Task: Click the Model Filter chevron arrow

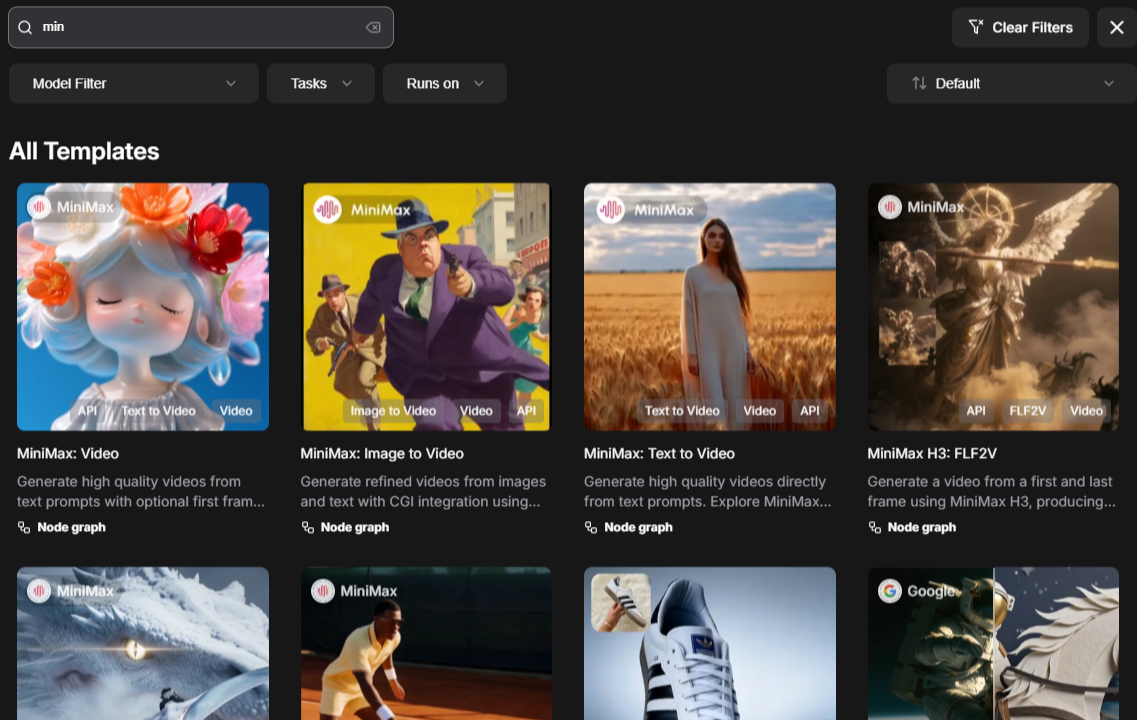Action: (231, 83)
